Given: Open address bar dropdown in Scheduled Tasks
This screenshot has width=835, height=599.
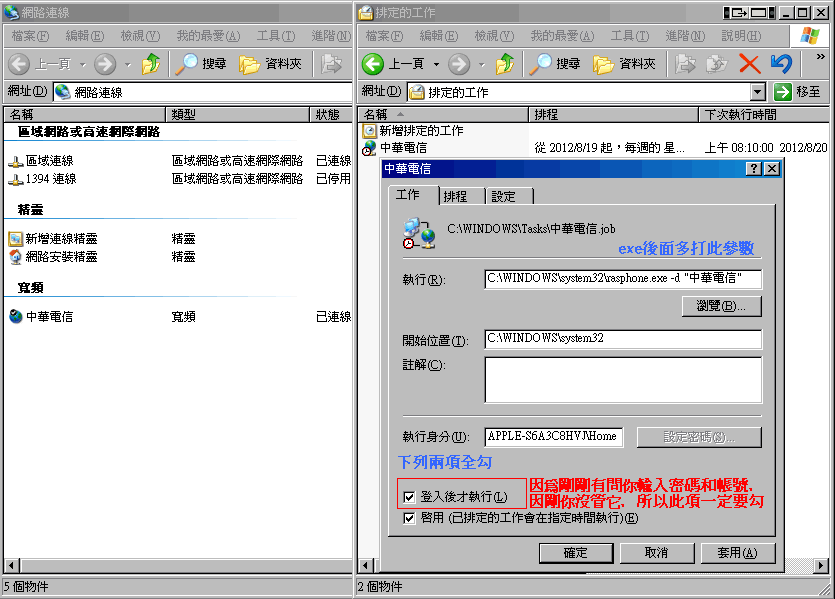Looking at the screenshot, I should 758,92.
